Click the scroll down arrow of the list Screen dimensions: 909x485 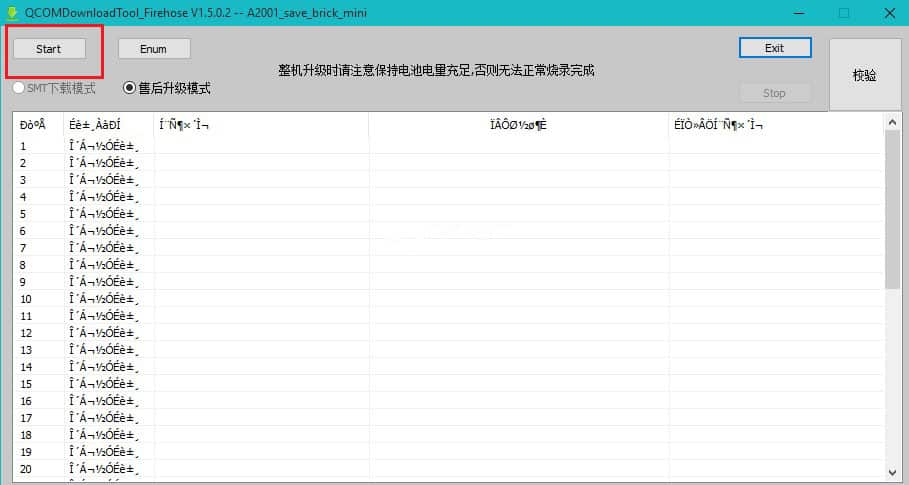[x=892, y=473]
